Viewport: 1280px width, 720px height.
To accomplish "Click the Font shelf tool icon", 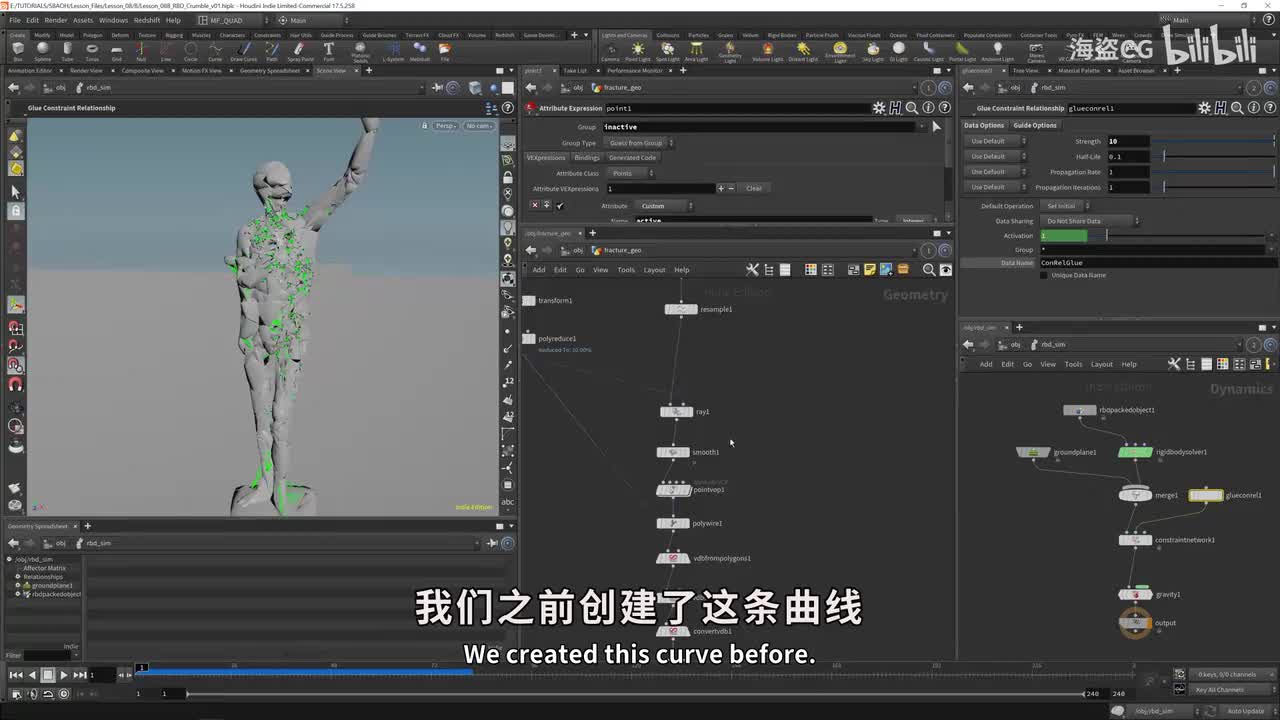I will pos(328,50).
